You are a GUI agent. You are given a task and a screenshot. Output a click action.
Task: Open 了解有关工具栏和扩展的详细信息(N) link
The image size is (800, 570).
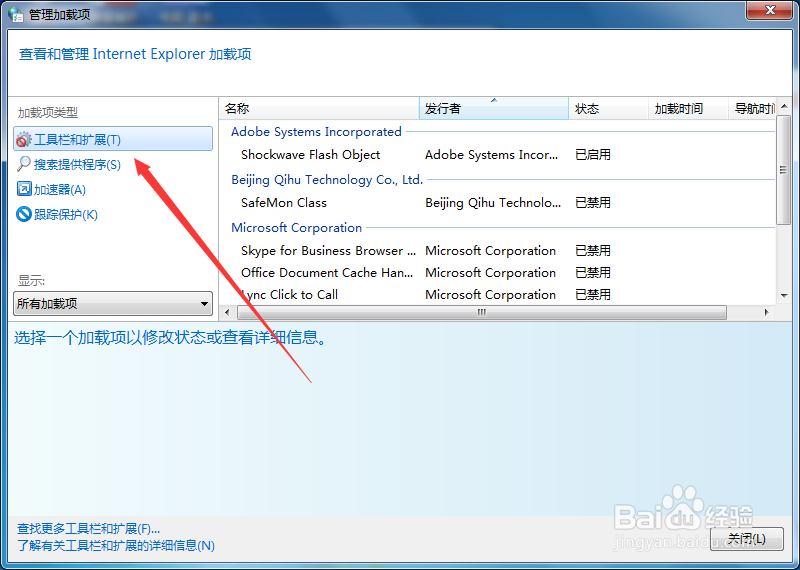point(116,546)
